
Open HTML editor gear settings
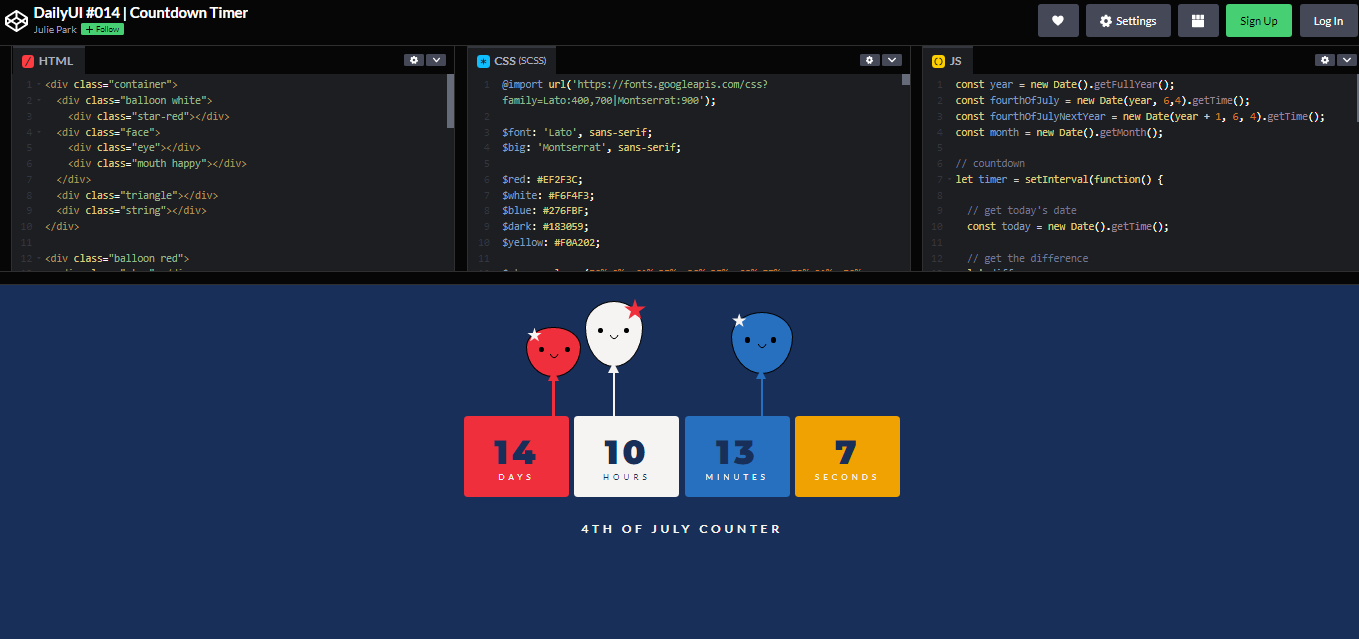(x=414, y=60)
